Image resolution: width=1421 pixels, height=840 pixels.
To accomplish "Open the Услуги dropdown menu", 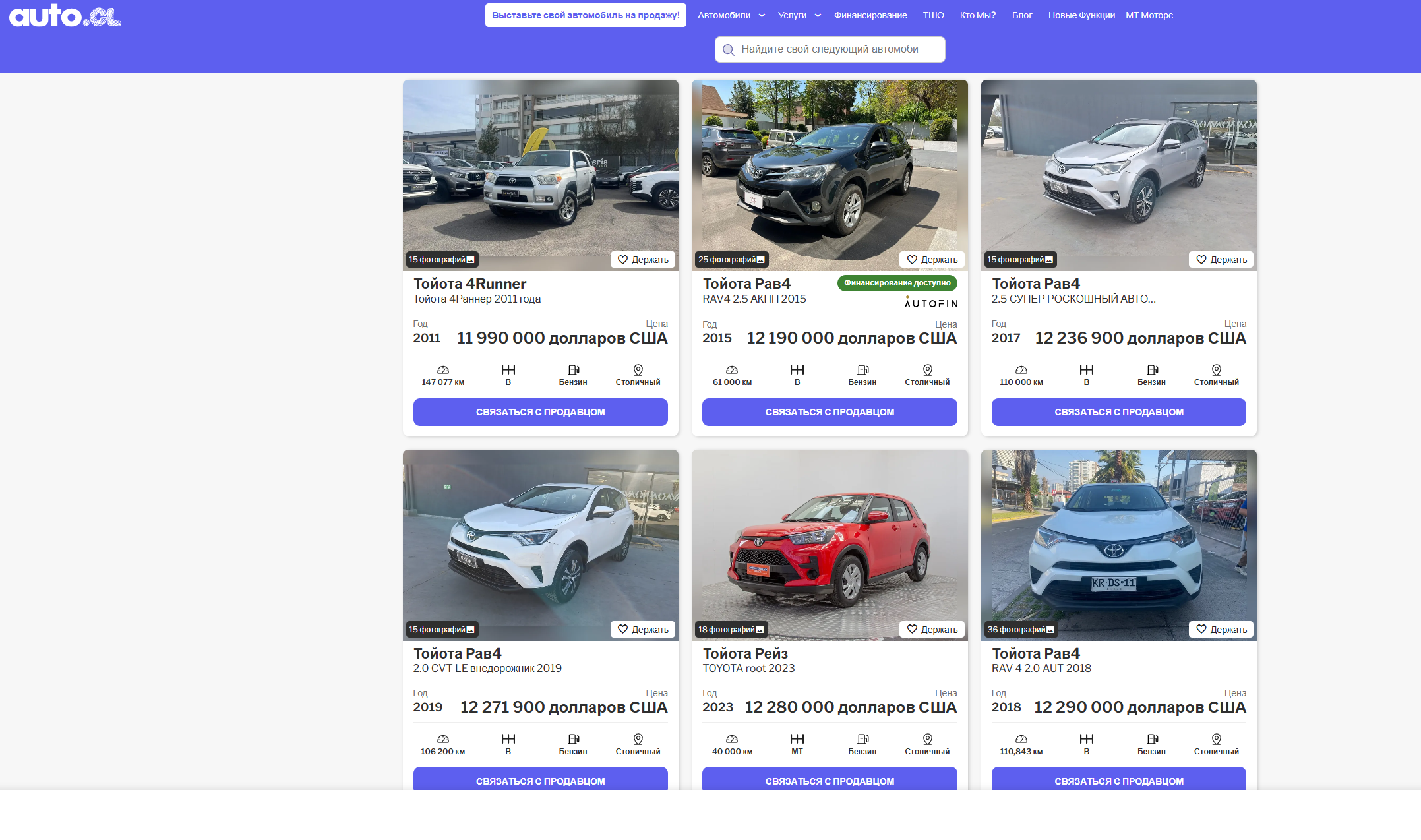I will (799, 15).
